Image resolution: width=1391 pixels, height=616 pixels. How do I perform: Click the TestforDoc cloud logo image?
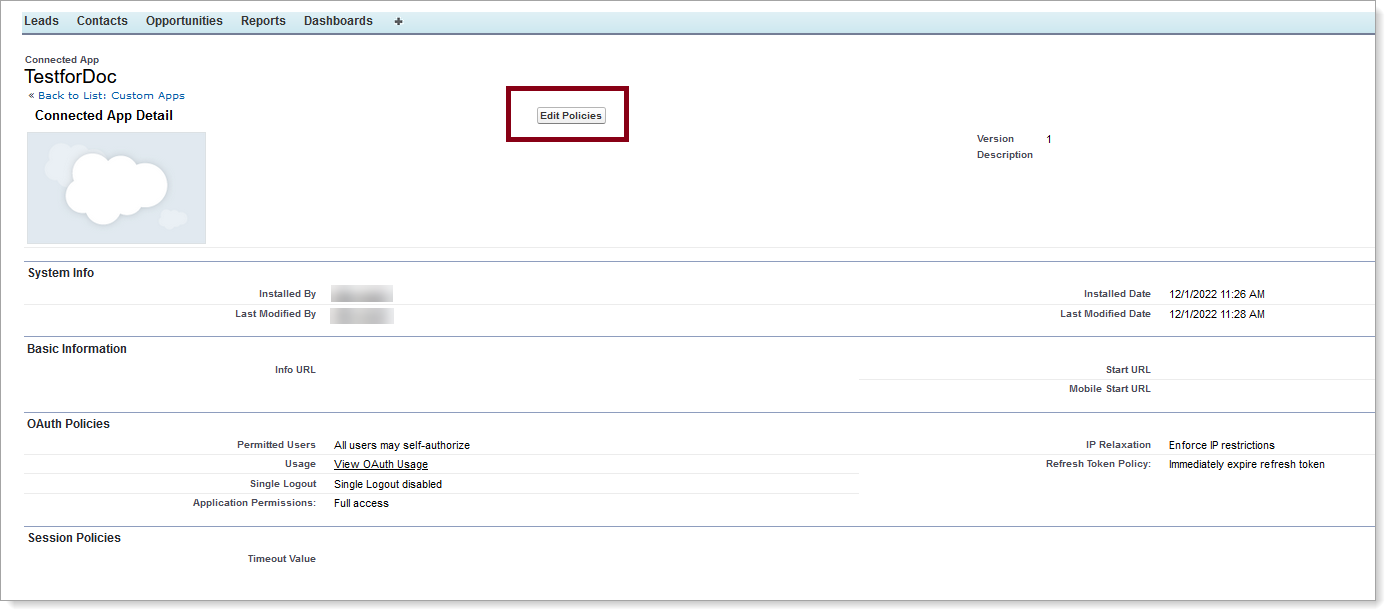[x=116, y=188]
